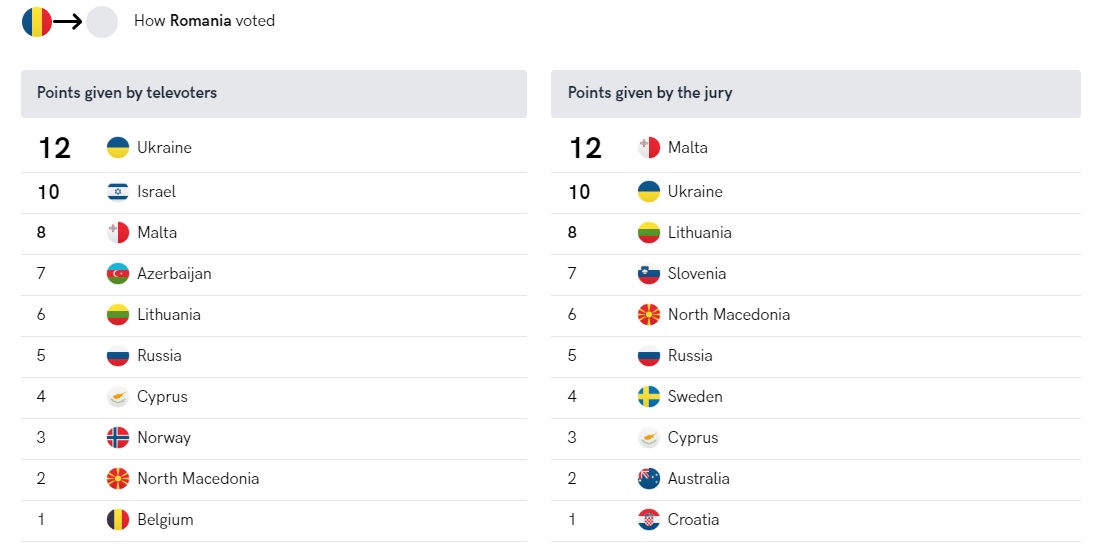Click the Belgium flag icon
1093x555 pixels.
[118, 519]
